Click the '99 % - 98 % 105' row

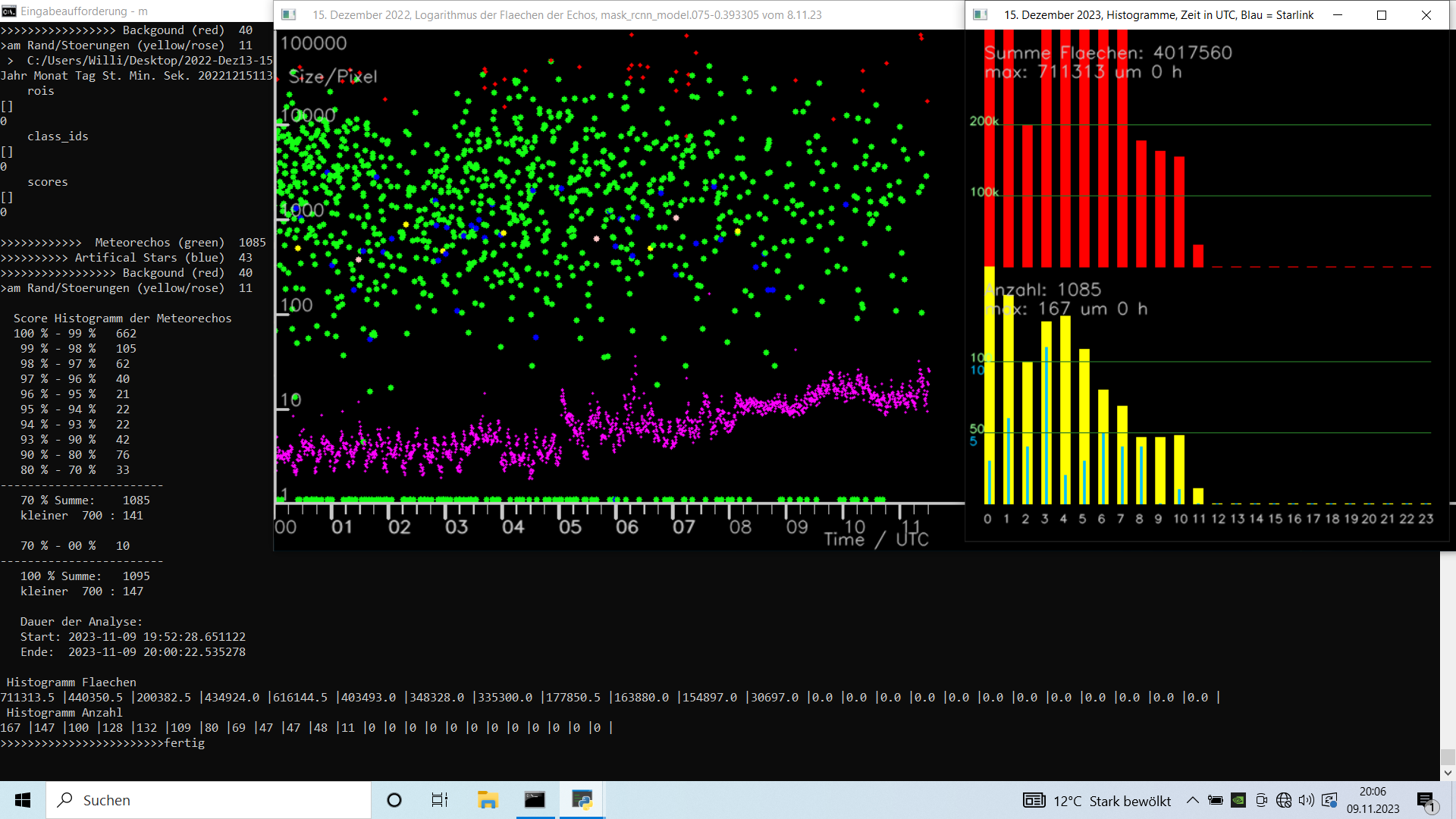tap(78, 349)
